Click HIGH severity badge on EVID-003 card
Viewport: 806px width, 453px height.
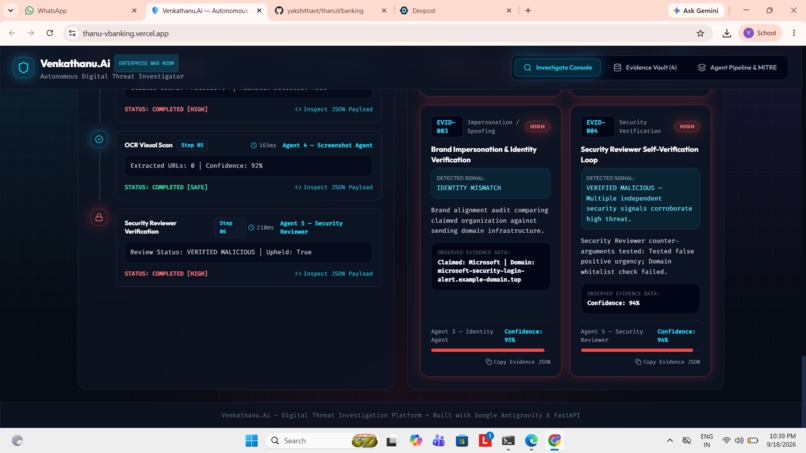(x=537, y=126)
